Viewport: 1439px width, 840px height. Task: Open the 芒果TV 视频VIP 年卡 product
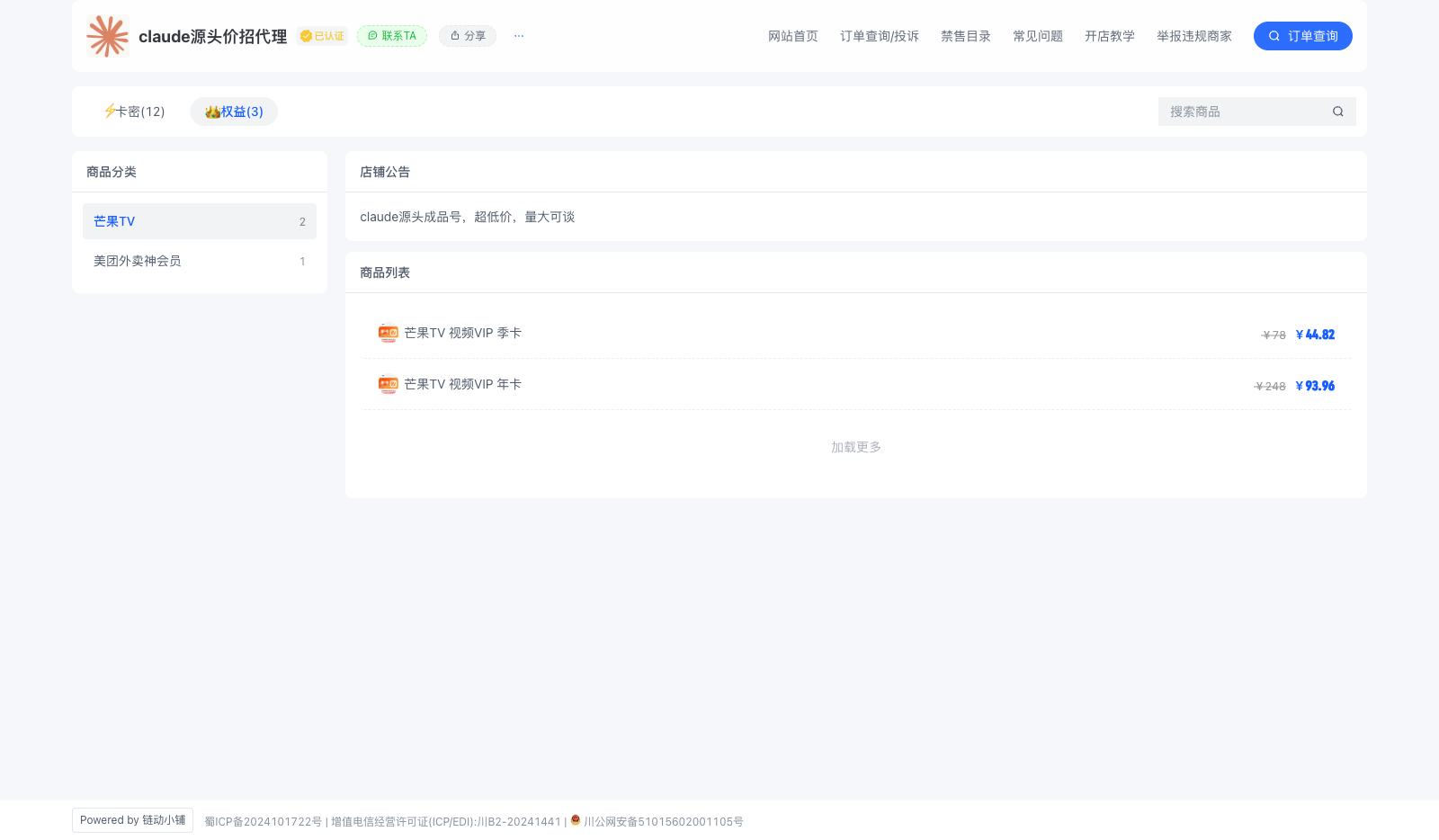click(856, 384)
